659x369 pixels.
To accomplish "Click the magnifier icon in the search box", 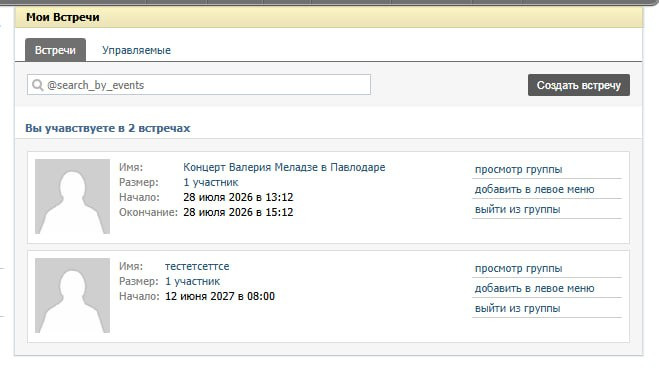I will pos(37,85).
